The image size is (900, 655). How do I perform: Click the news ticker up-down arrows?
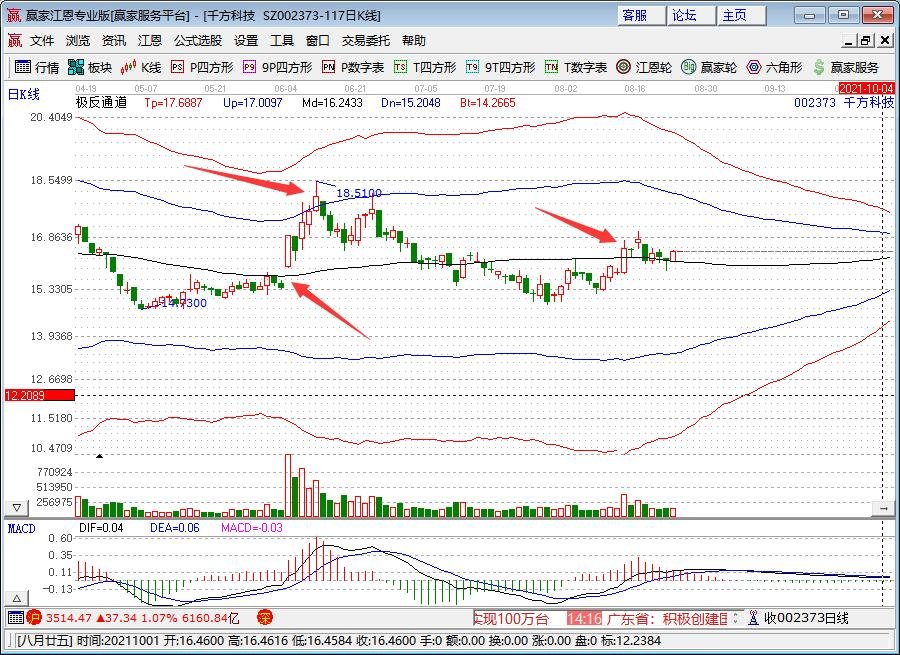click(x=736, y=618)
